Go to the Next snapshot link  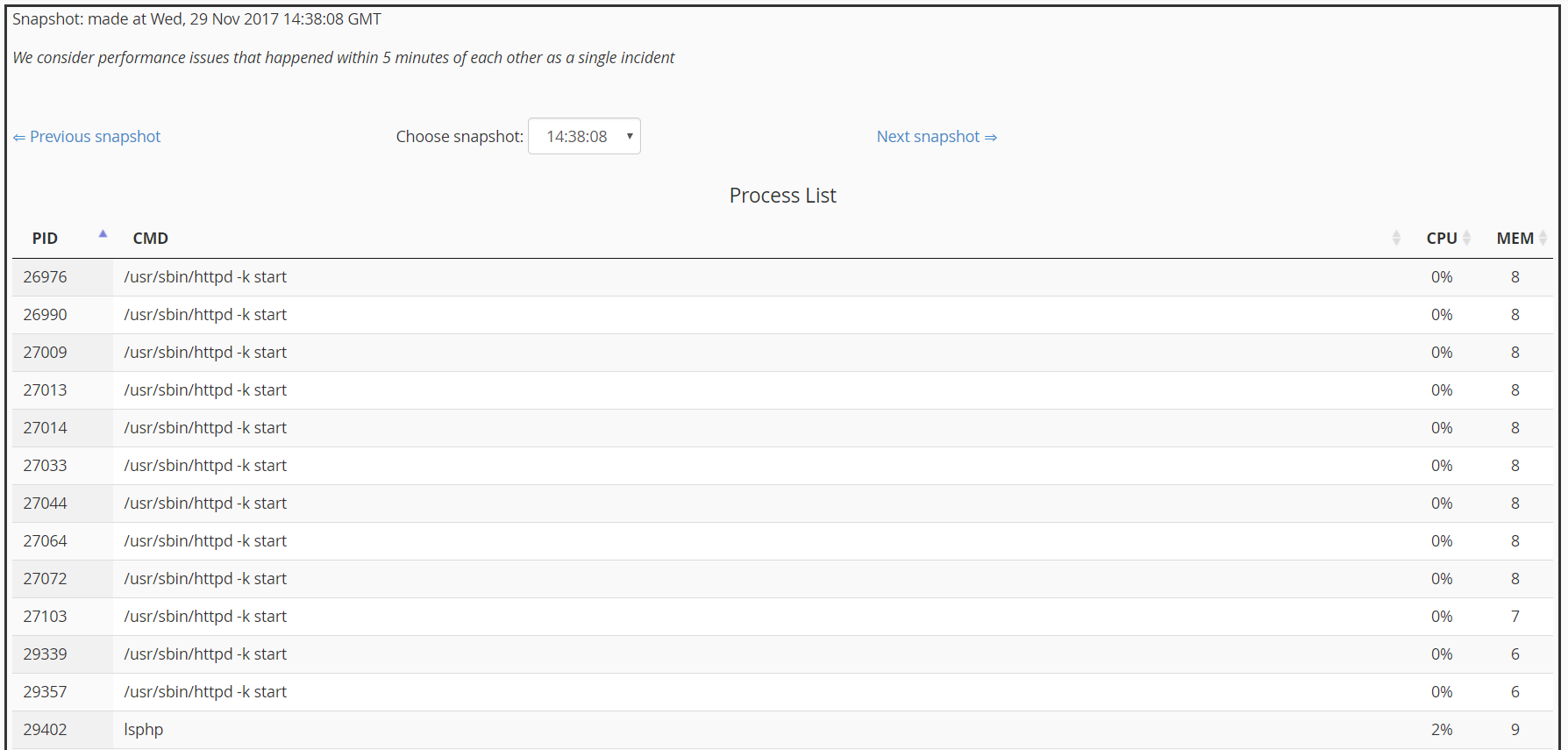tap(936, 137)
